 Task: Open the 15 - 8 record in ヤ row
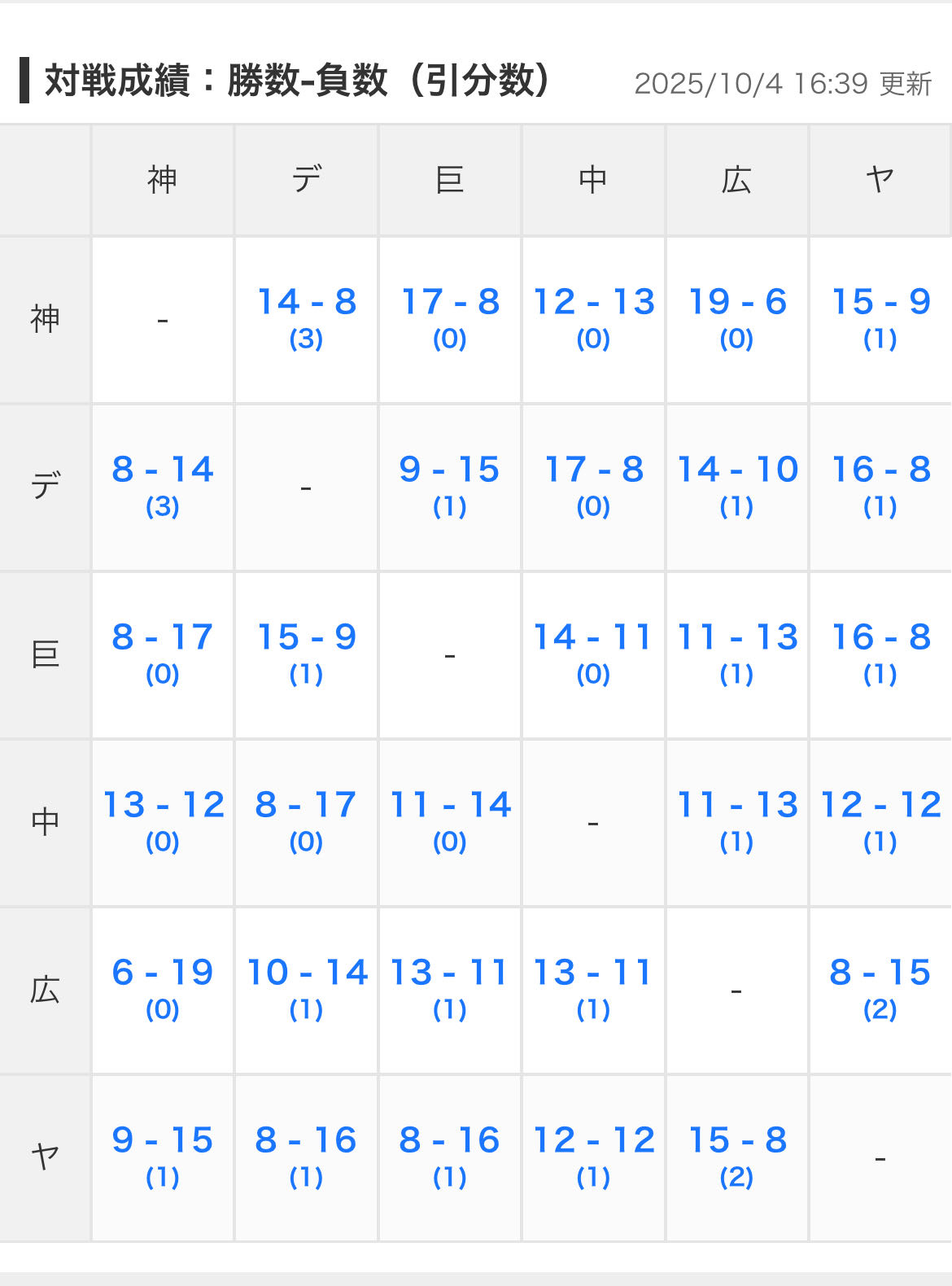coord(737,1141)
